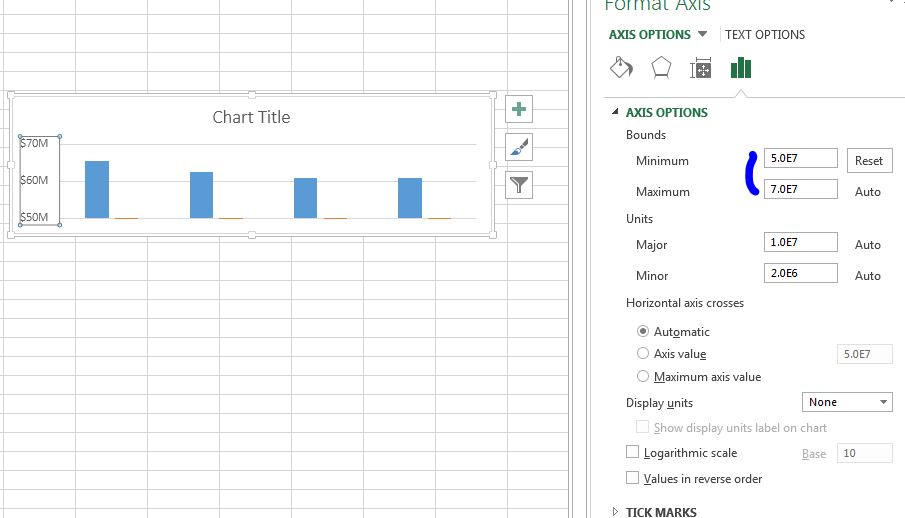Expand the Tick Marks section
The image size is (905, 518).
tap(660, 511)
